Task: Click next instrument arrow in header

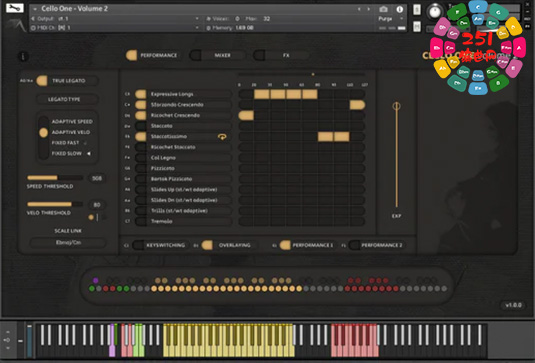Action: tap(368, 9)
